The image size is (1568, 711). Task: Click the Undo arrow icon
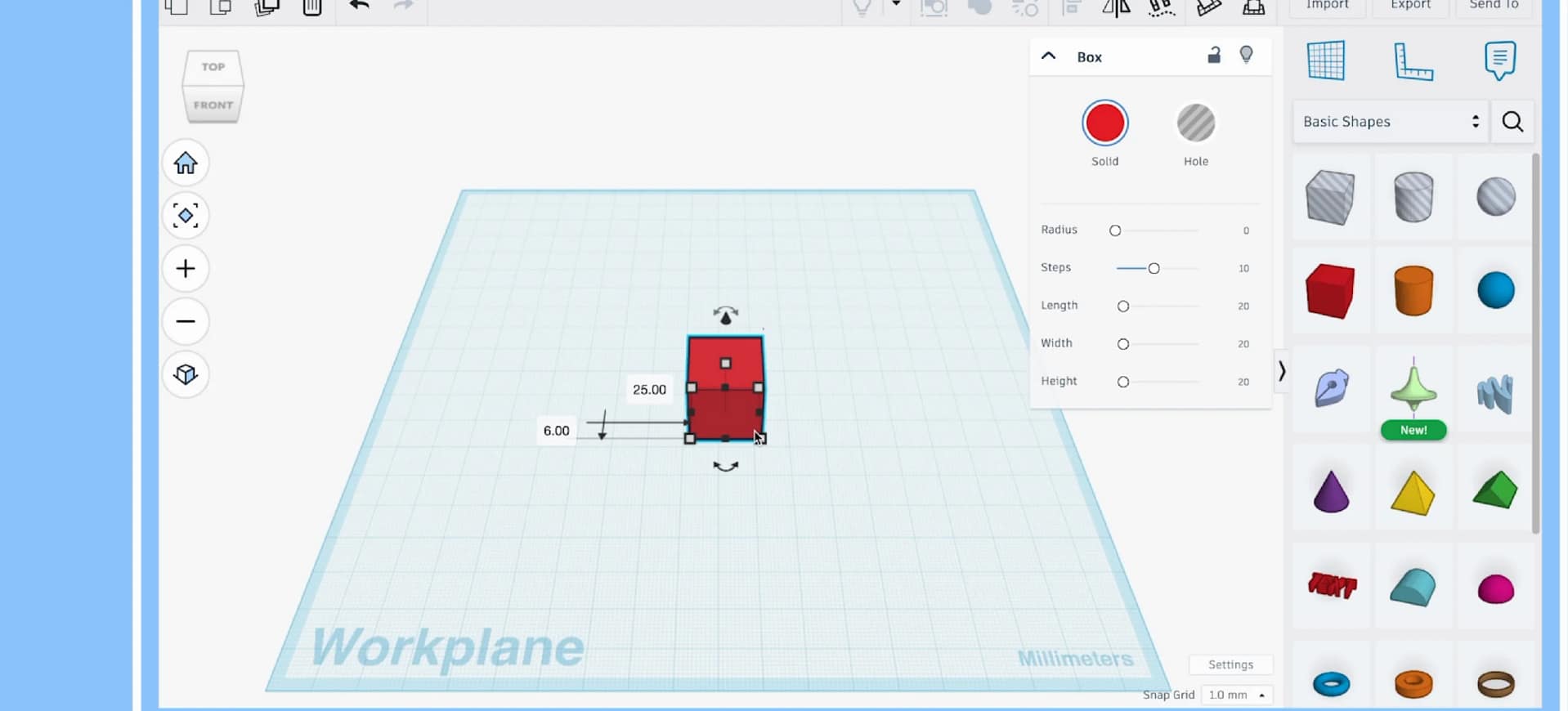pyautogui.click(x=360, y=6)
